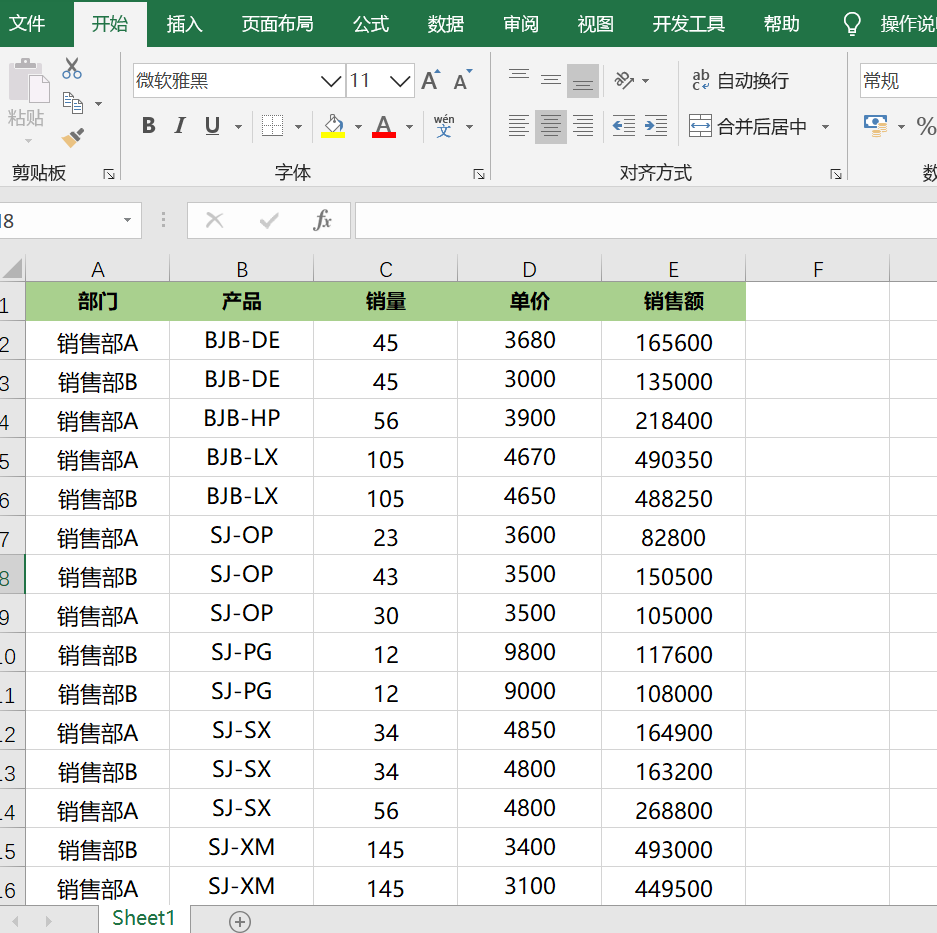Click the Decrease Indent icon
937x933 pixels.
click(623, 126)
